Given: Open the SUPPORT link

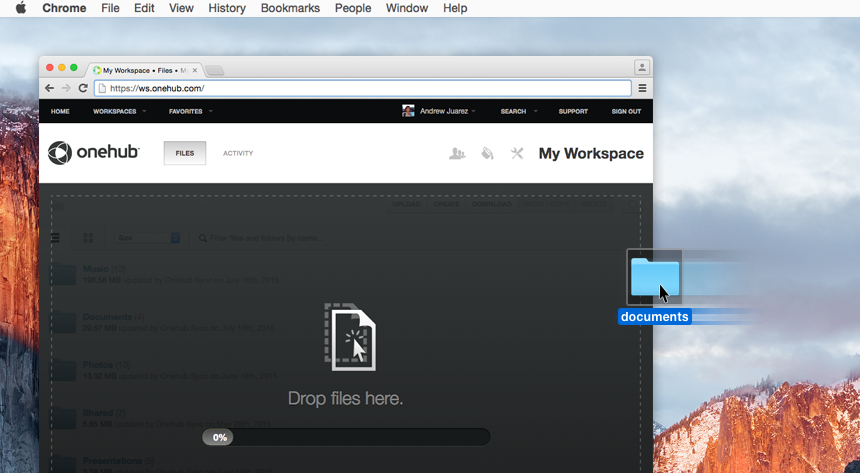Looking at the screenshot, I should click(x=573, y=111).
